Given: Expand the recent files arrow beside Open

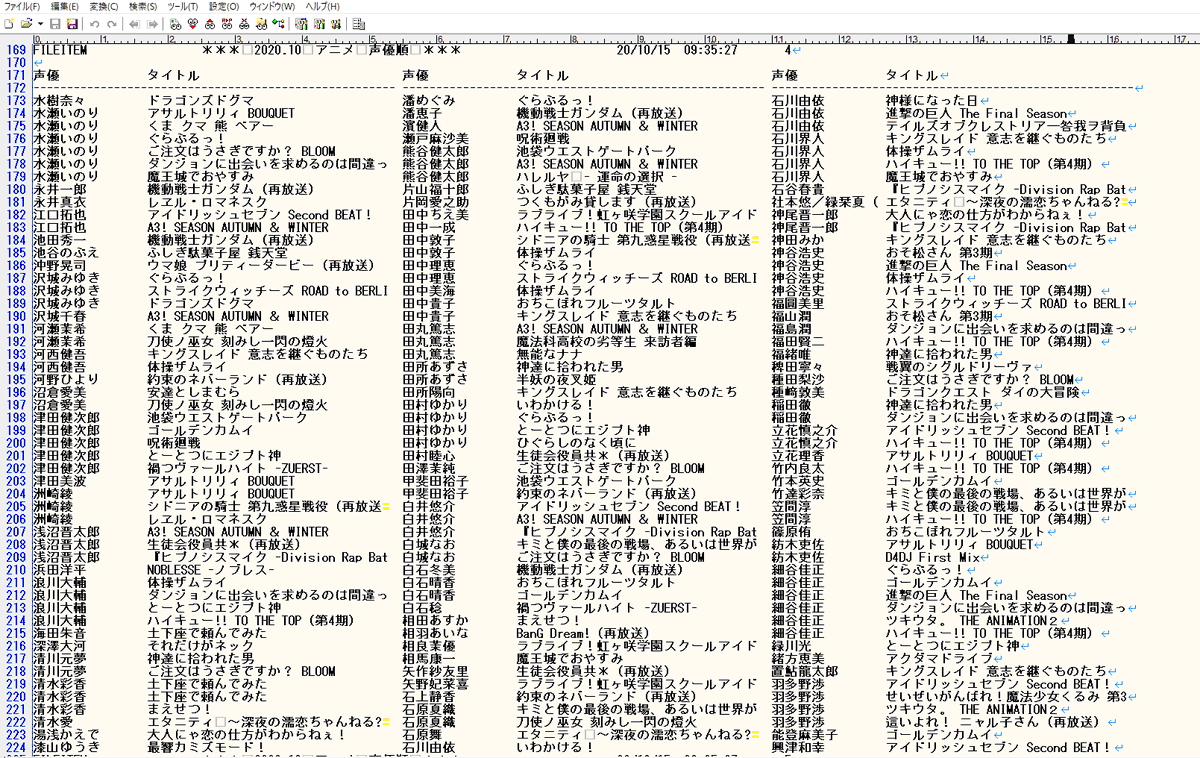Looking at the screenshot, I should point(40,23).
